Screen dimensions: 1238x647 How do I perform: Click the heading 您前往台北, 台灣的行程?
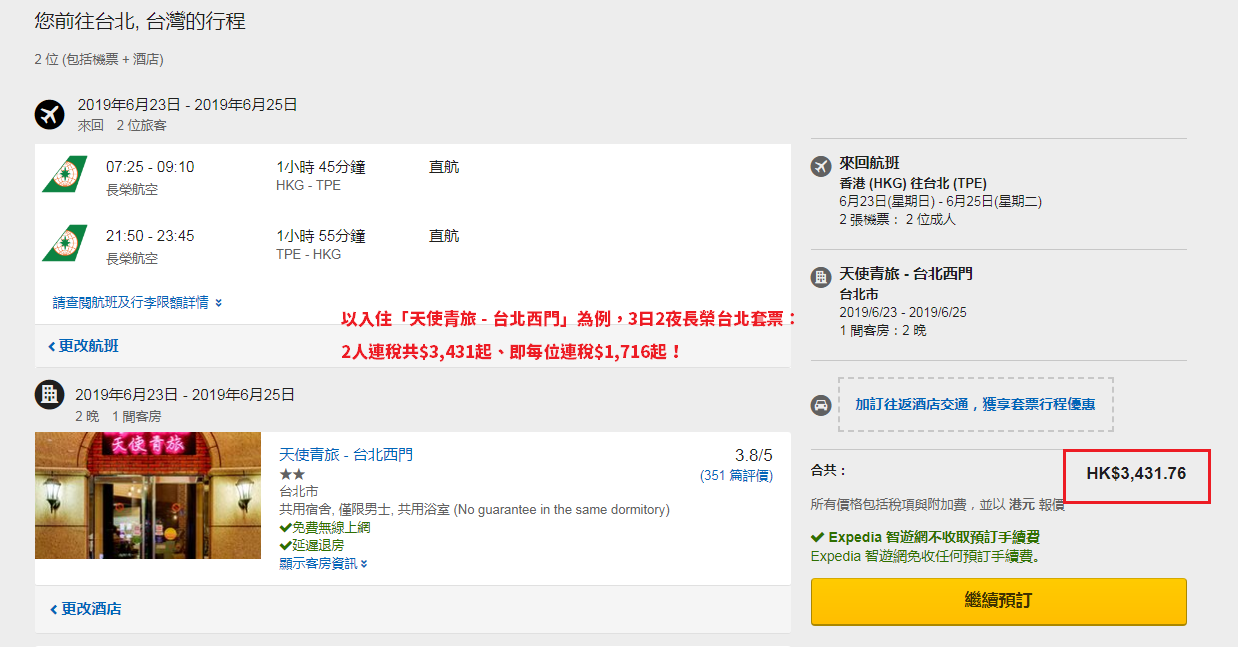click(x=140, y=21)
